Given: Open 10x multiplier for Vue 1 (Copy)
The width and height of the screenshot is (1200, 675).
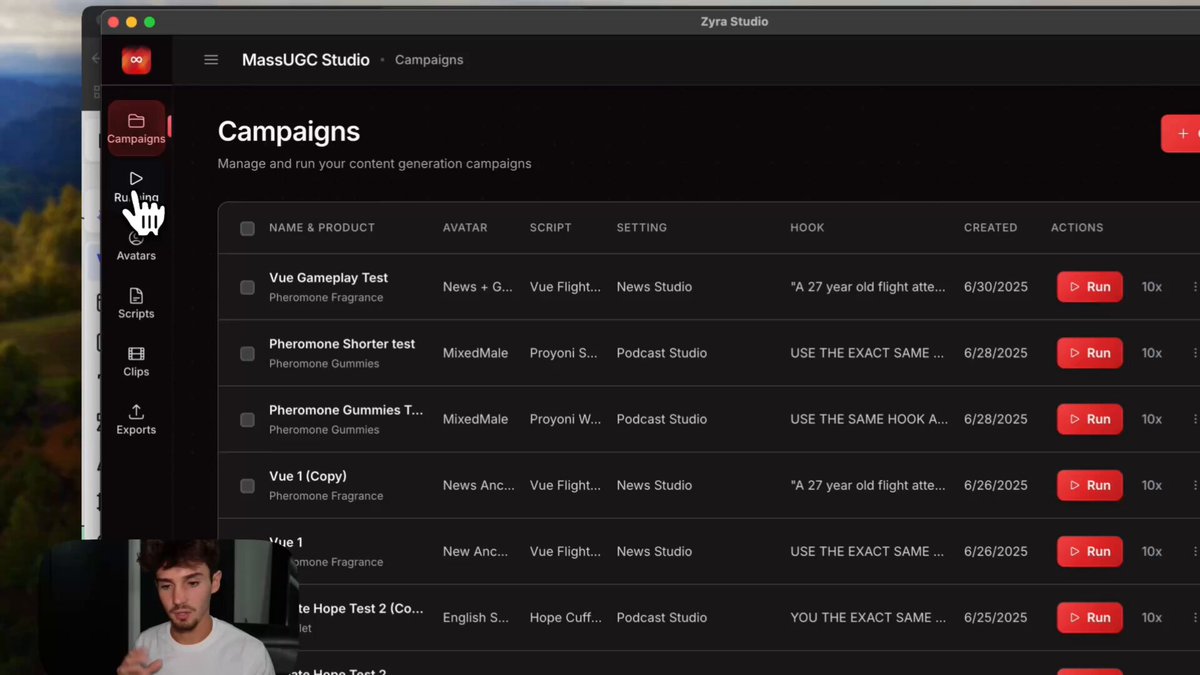Looking at the screenshot, I should coord(1152,485).
